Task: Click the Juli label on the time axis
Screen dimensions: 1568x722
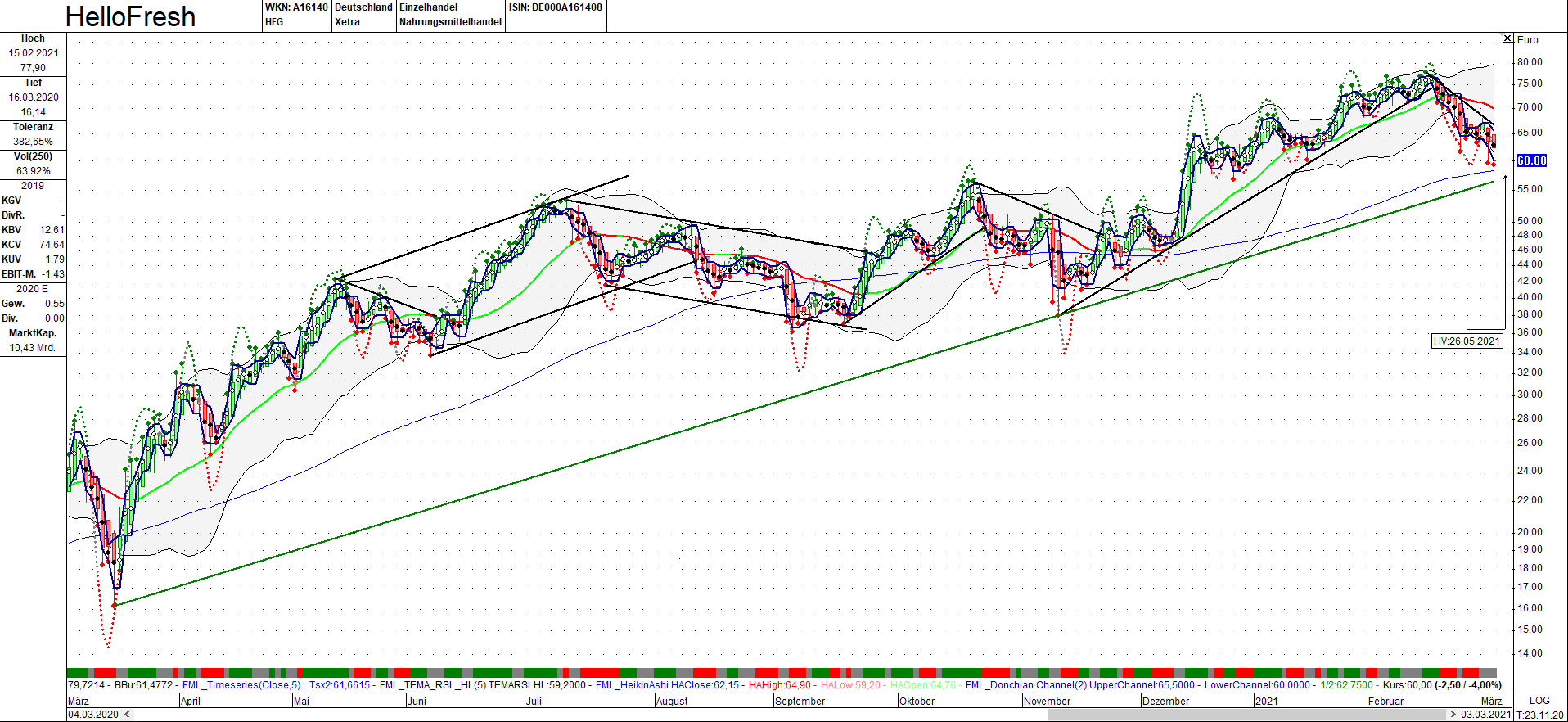Action: pyautogui.click(x=534, y=701)
